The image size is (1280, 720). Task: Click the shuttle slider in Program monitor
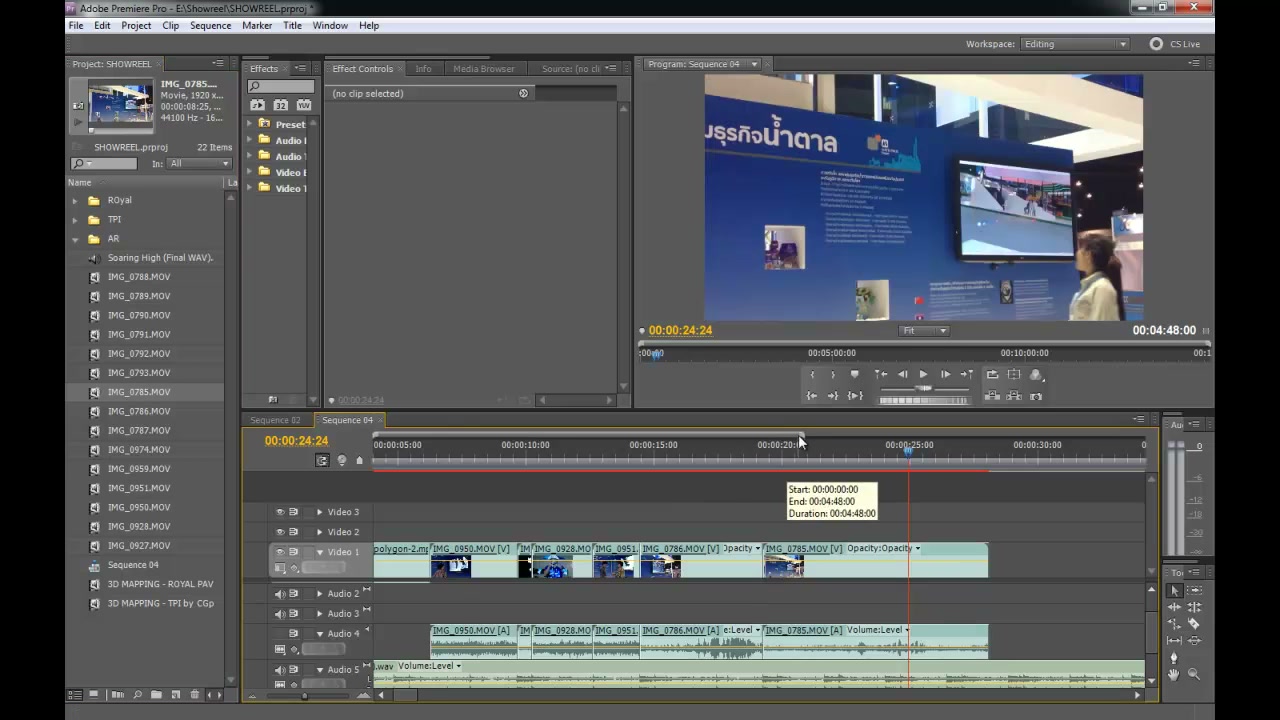pyautogui.click(x=924, y=388)
